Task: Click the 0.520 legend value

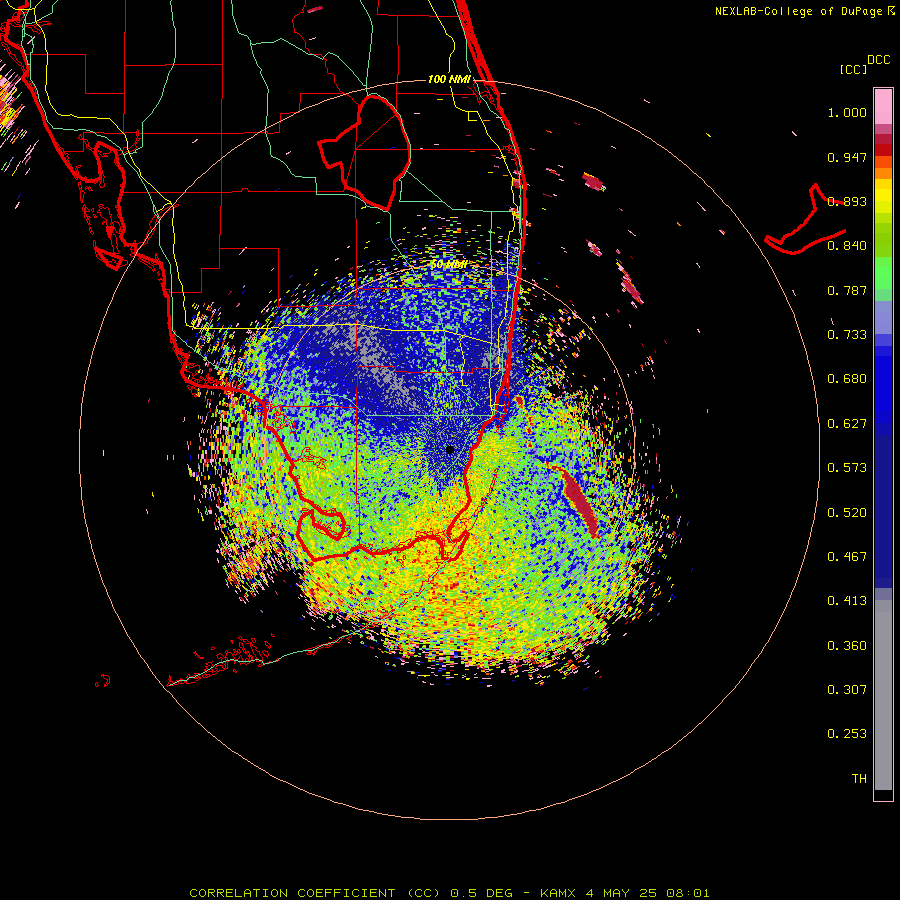Action: (847, 512)
